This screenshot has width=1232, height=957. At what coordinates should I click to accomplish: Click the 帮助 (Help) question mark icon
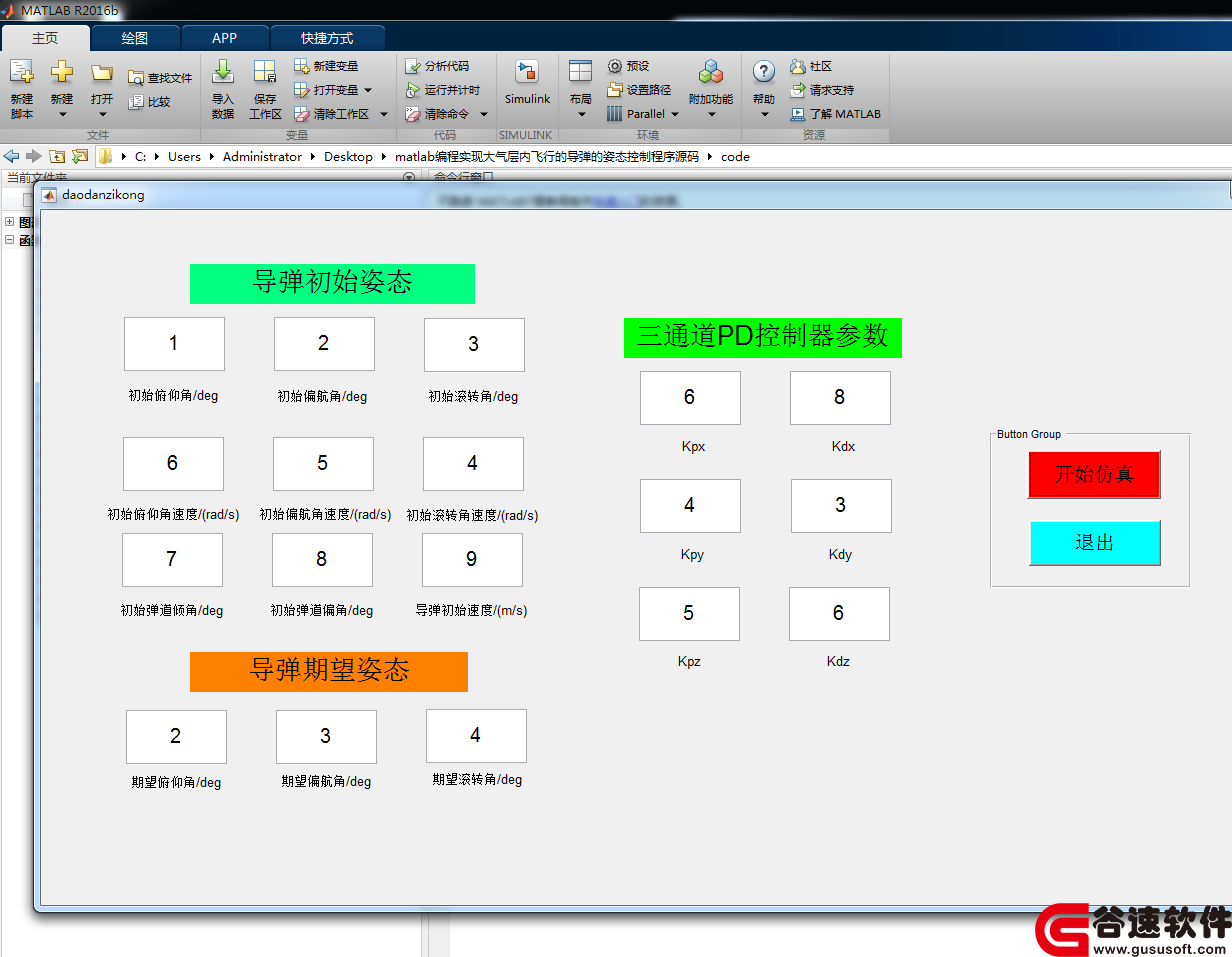point(764,71)
